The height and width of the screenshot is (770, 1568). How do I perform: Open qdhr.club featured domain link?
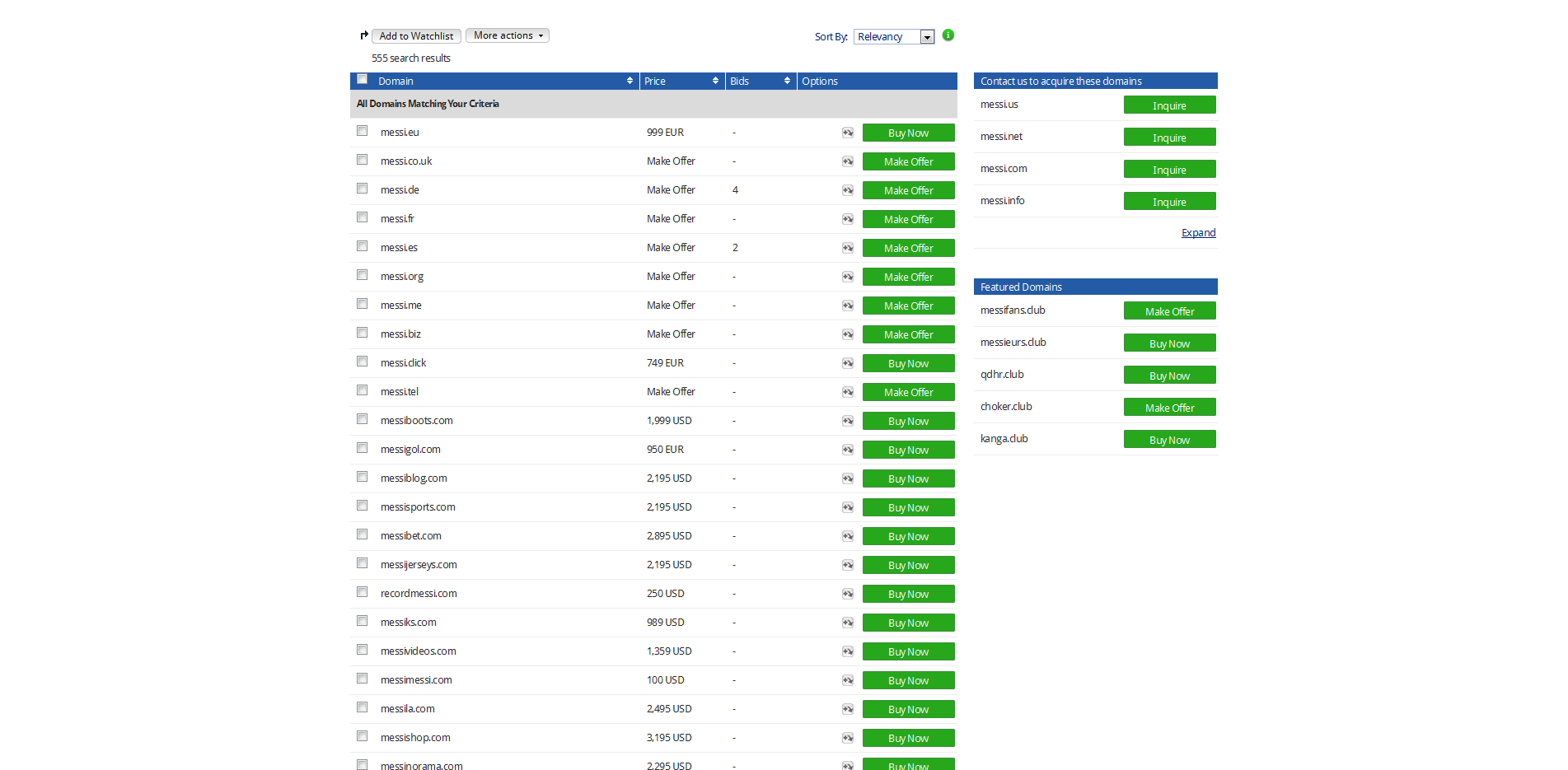click(1002, 375)
